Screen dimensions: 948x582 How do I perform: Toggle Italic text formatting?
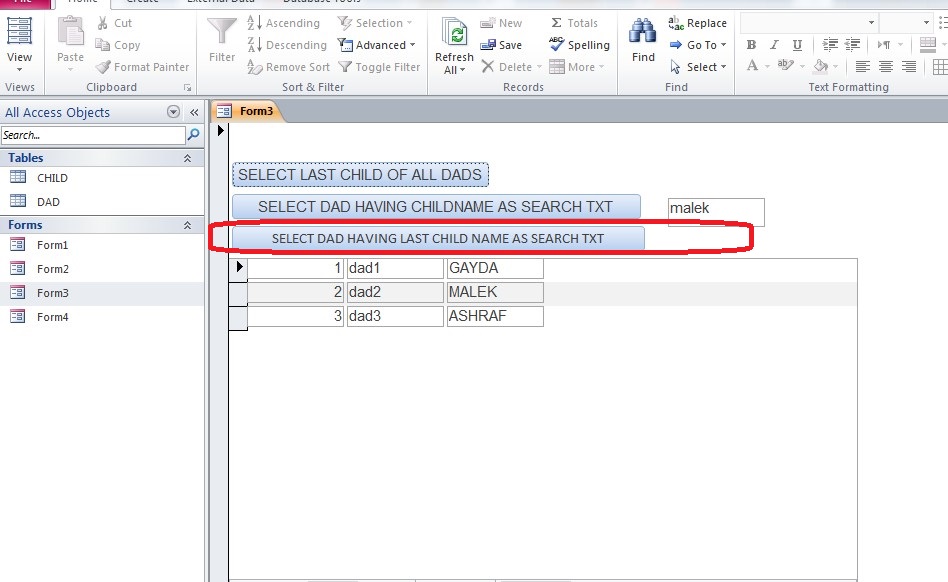[774, 45]
